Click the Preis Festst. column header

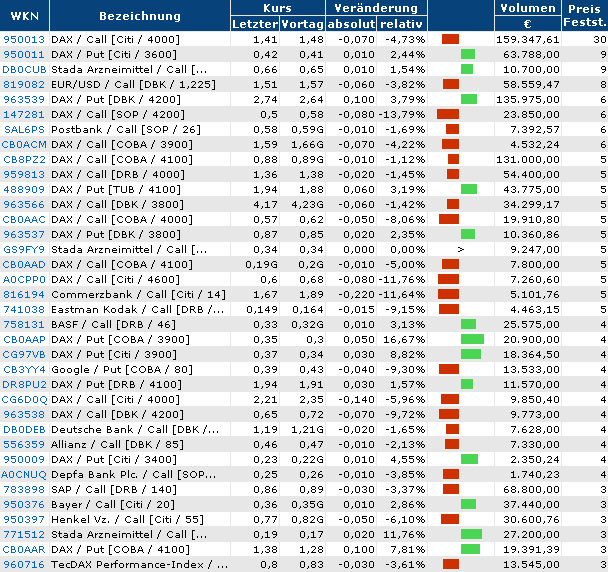(585, 16)
